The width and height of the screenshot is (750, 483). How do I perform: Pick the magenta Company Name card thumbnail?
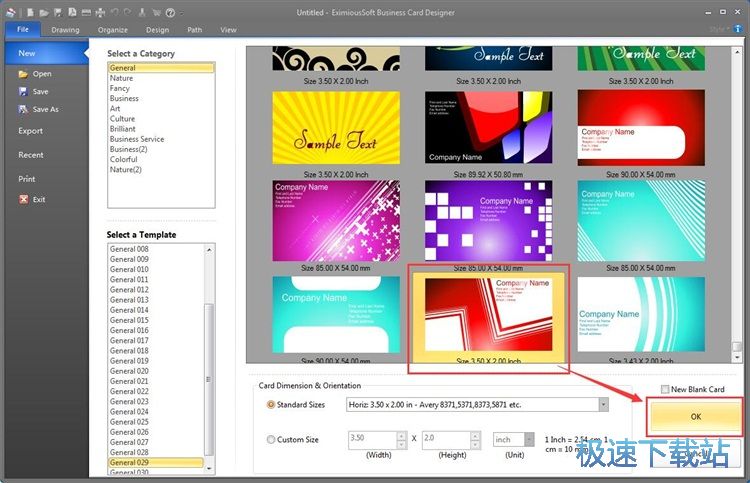(x=336, y=220)
